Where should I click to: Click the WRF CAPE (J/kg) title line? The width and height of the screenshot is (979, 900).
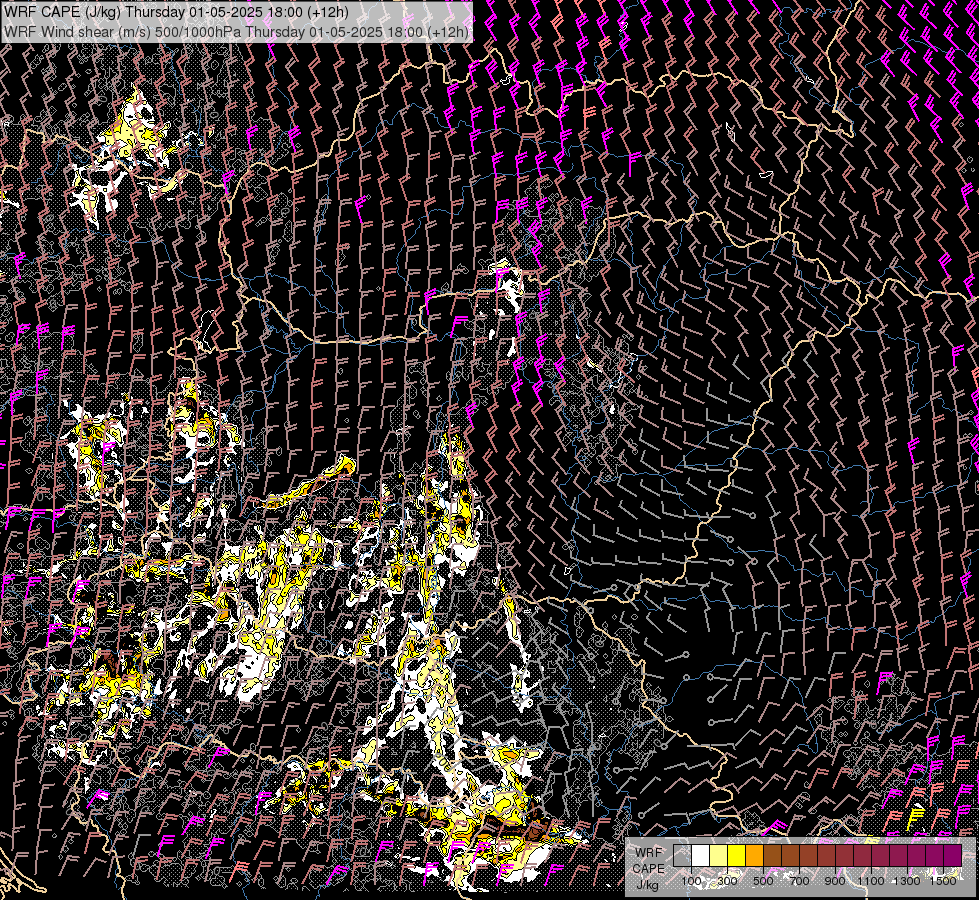click(x=176, y=12)
